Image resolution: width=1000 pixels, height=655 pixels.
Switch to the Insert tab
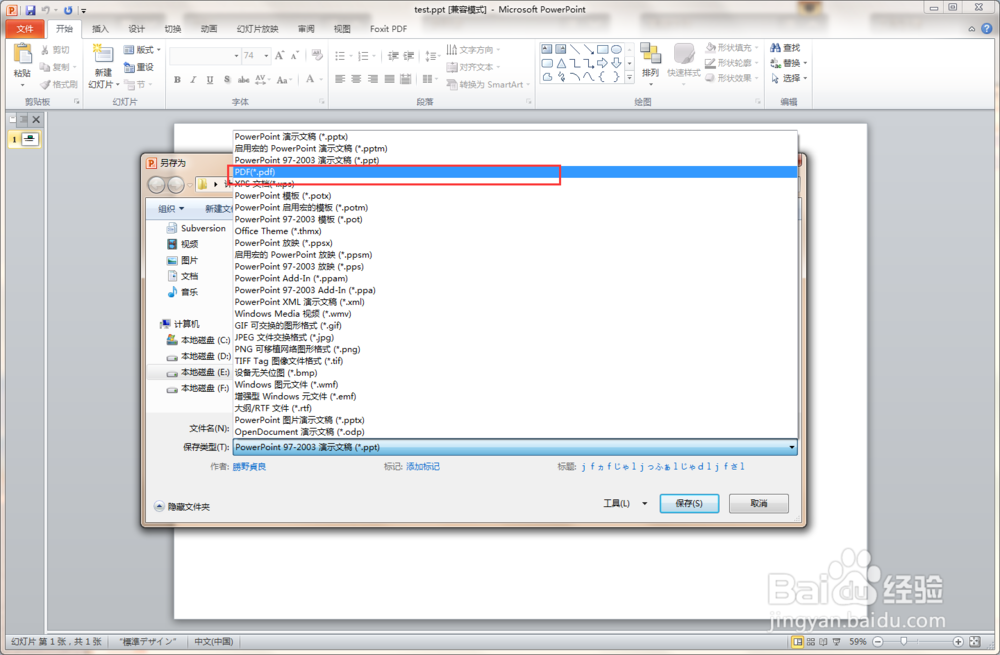(100, 29)
